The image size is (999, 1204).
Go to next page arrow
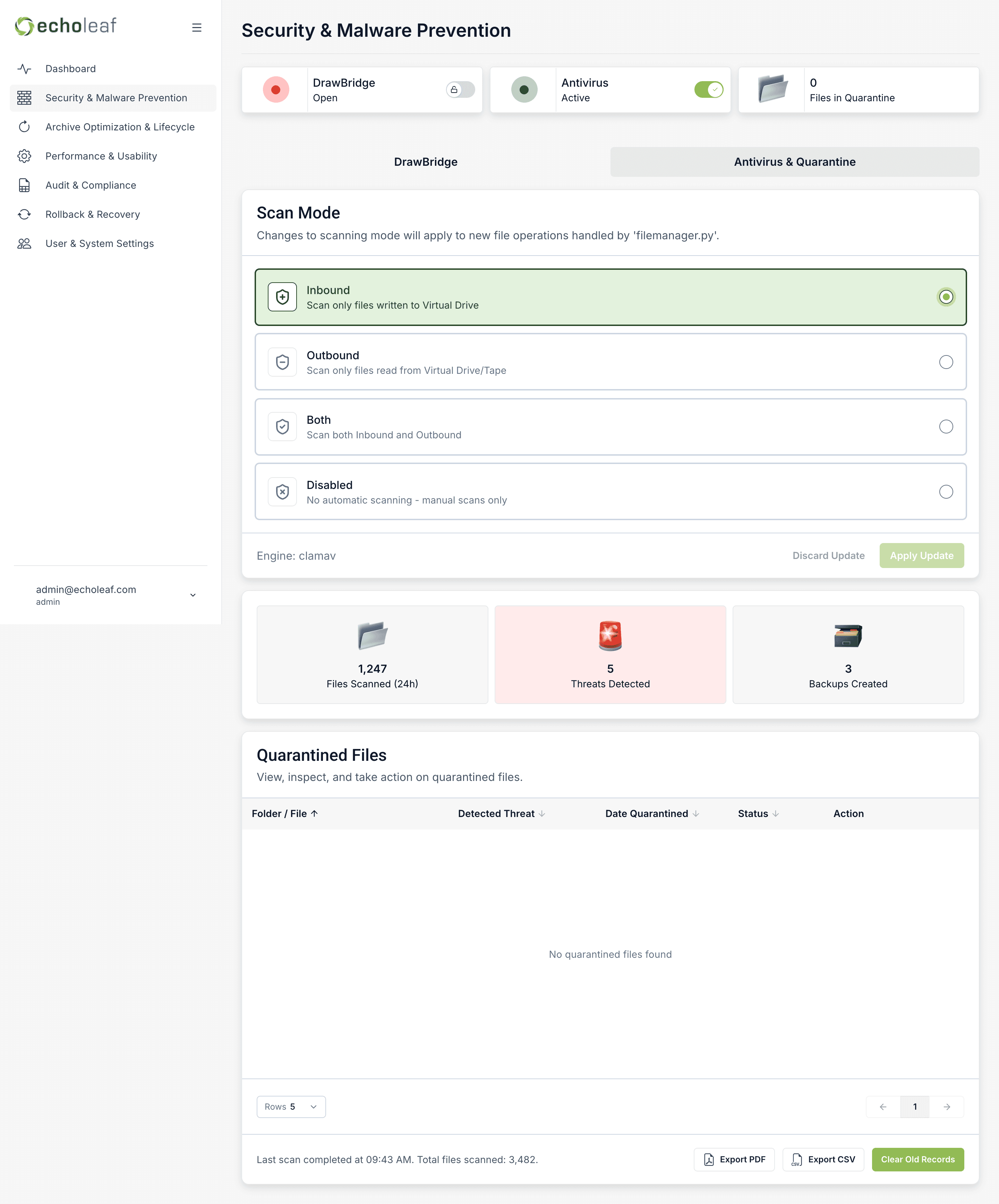click(947, 1107)
